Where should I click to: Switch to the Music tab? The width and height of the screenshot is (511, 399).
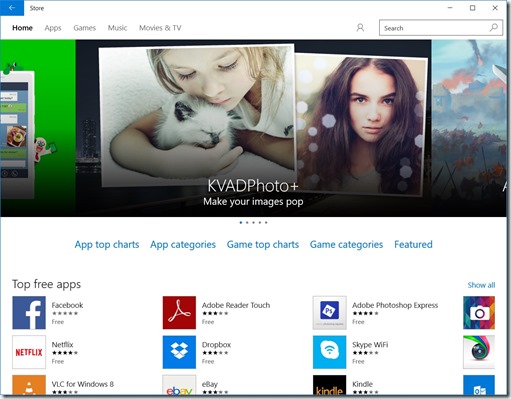[x=117, y=28]
